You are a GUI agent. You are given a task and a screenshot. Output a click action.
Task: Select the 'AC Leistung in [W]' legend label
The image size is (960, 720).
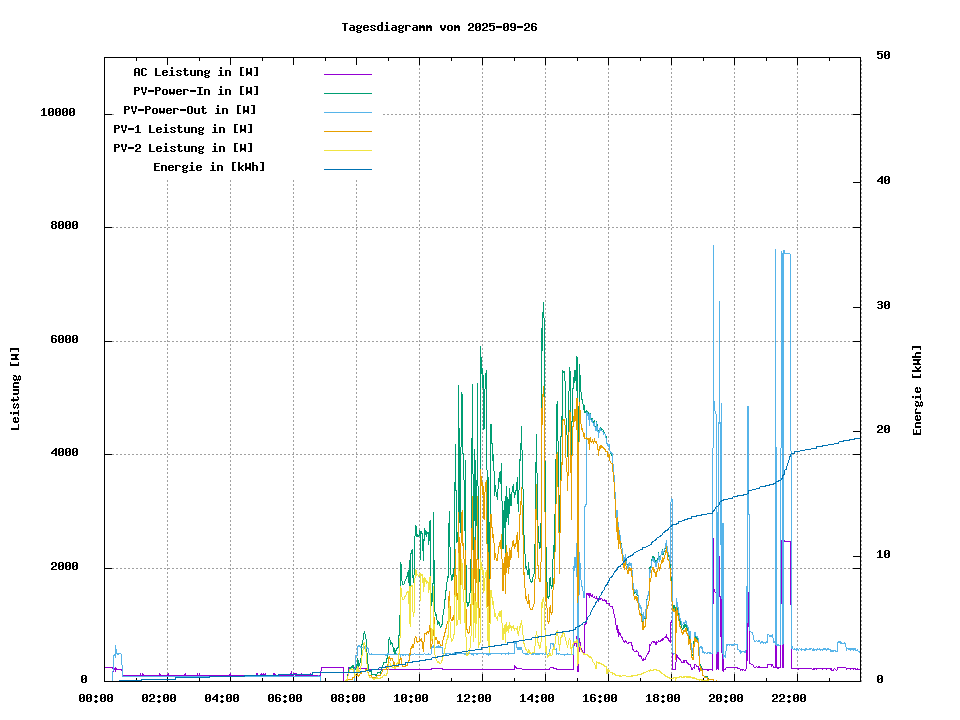pyautogui.click(x=196, y=72)
